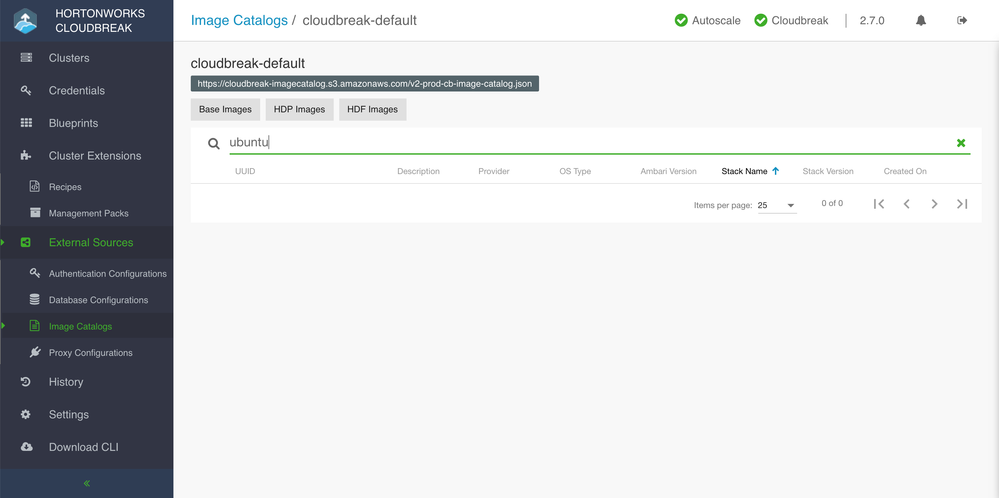Collapse the sidebar with double chevron
Viewport: 999px width, 498px height.
87,483
